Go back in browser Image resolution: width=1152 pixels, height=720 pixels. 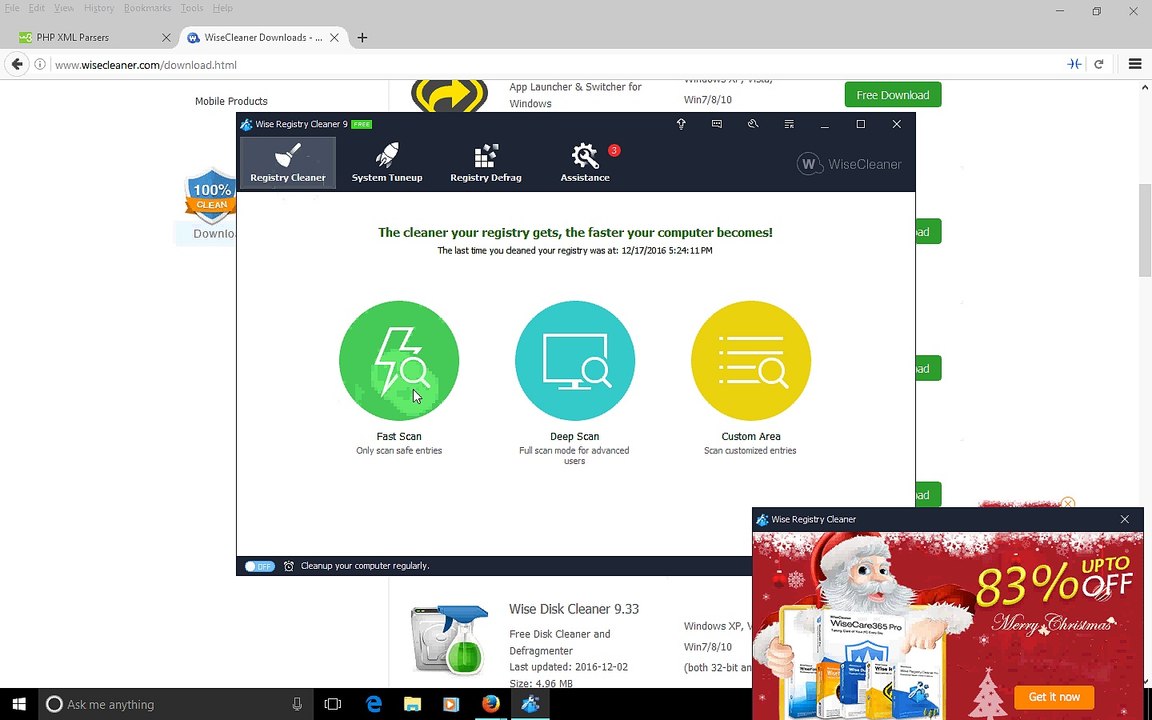tap(17, 65)
